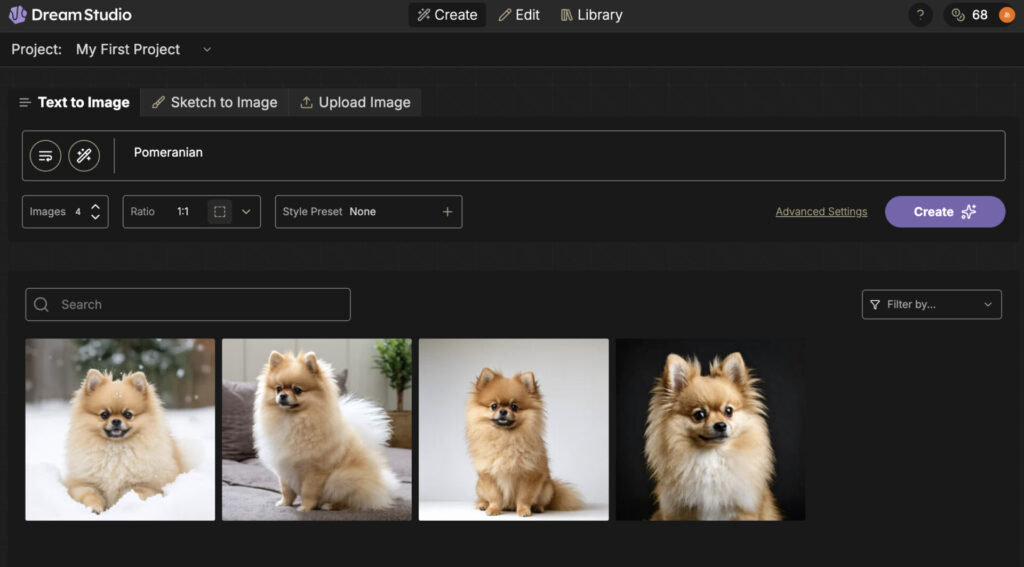The width and height of the screenshot is (1024, 567).
Task: Open the Filter by dropdown
Action: pos(931,305)
